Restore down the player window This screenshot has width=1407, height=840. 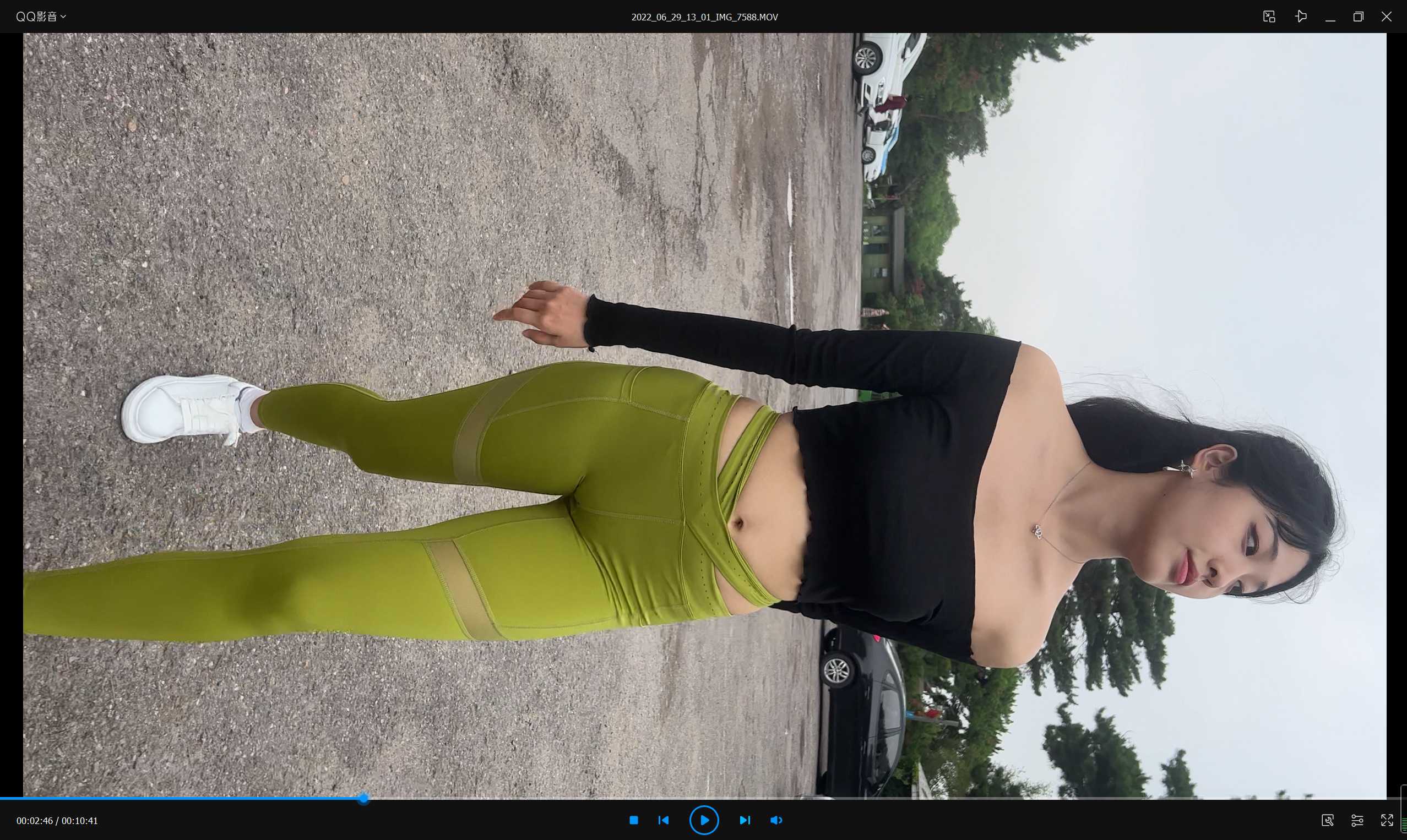tap(1358, 17)
